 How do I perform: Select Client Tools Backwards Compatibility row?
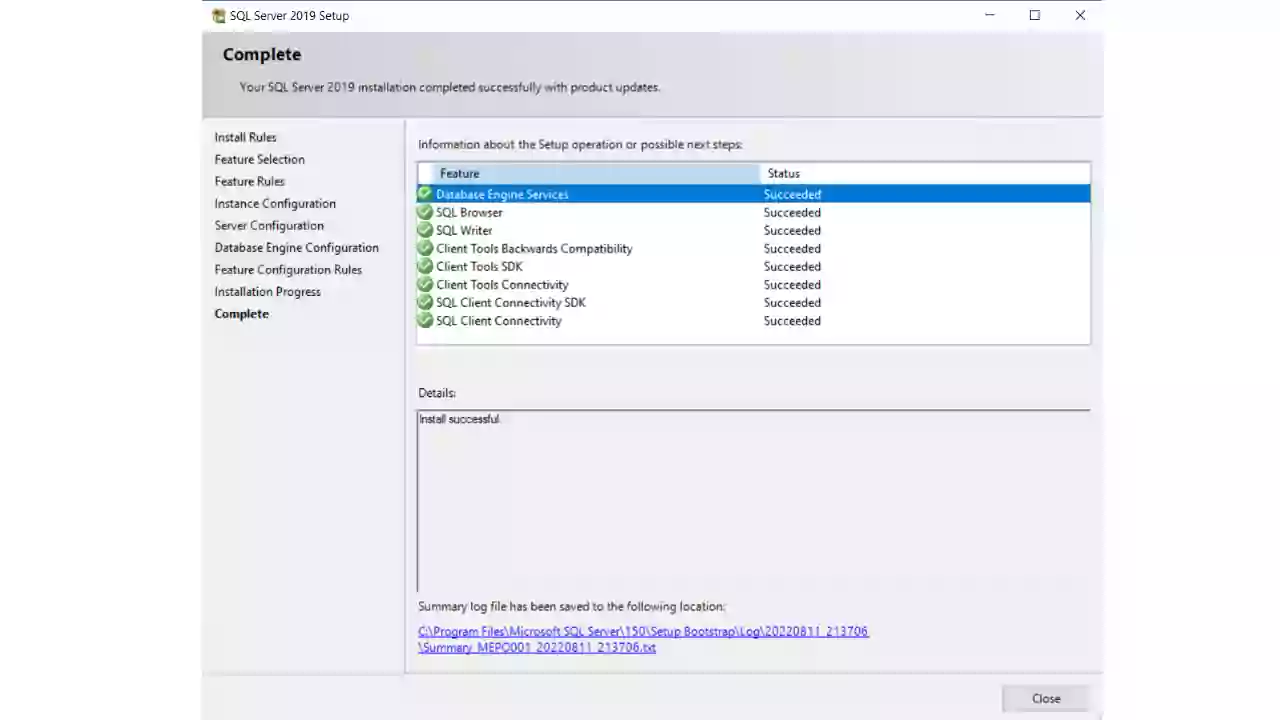753,248
